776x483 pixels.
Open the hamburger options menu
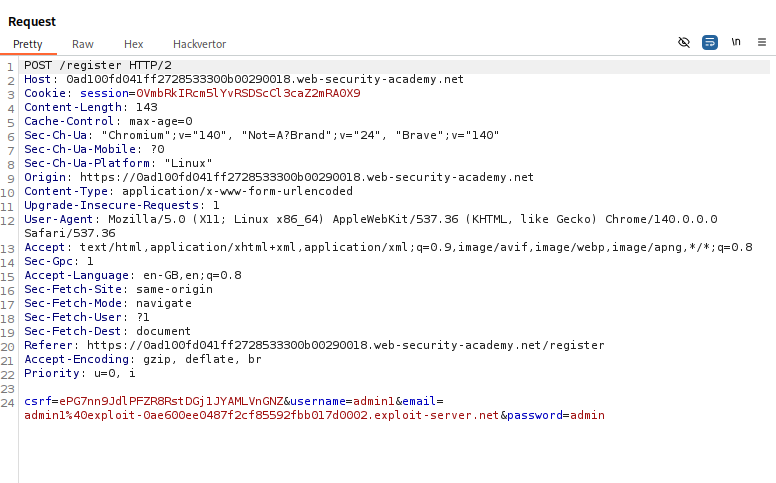point(762,43)
